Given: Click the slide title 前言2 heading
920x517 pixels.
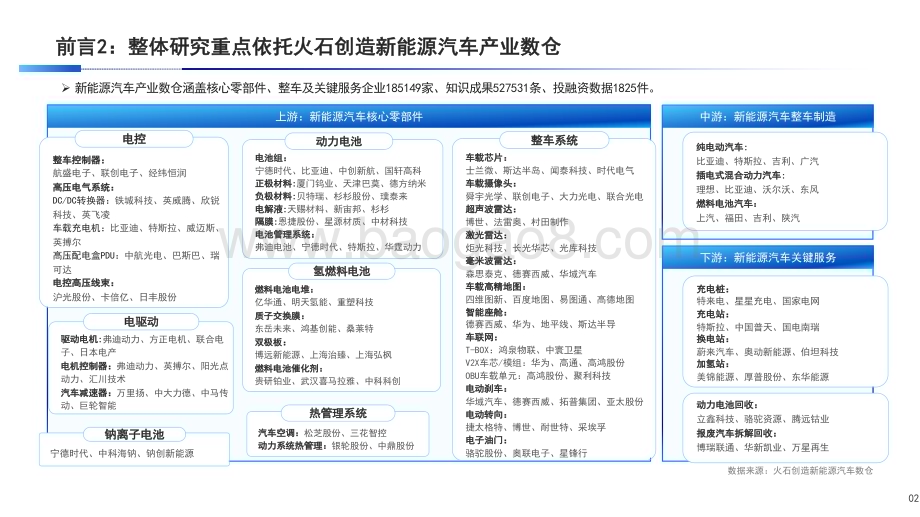Looking at the screenshot, I should click(308, 46).
